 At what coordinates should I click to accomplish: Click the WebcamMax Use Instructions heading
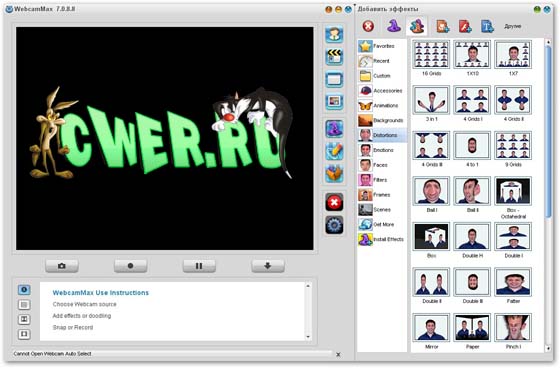tap(100, 293)
